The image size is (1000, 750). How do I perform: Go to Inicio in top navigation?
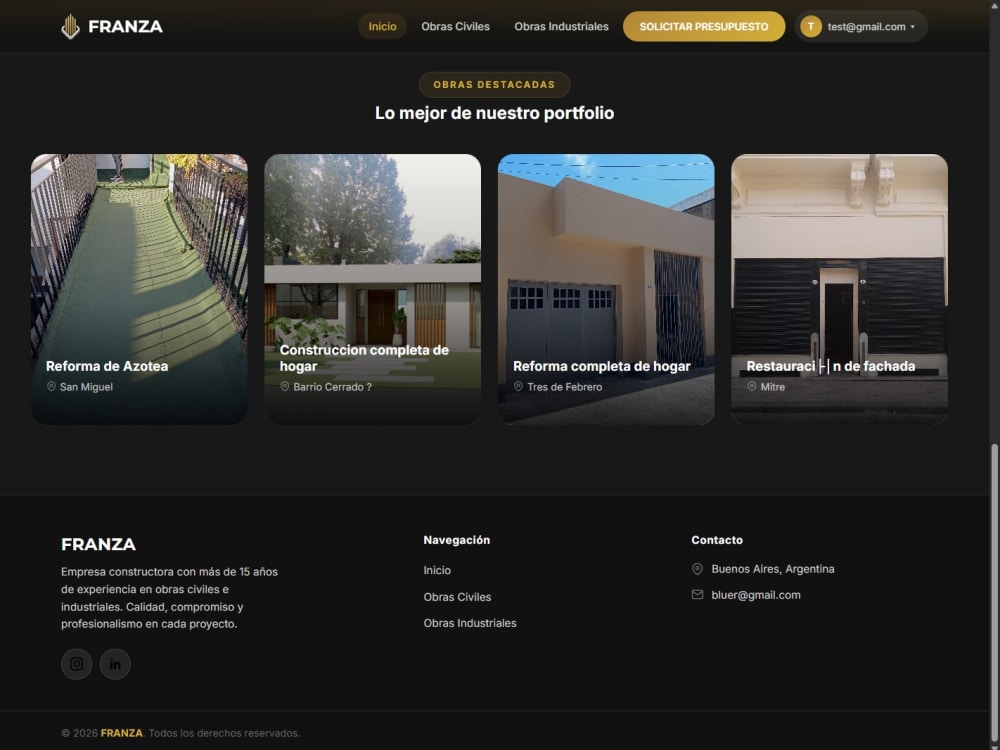(x=382, y=26)
